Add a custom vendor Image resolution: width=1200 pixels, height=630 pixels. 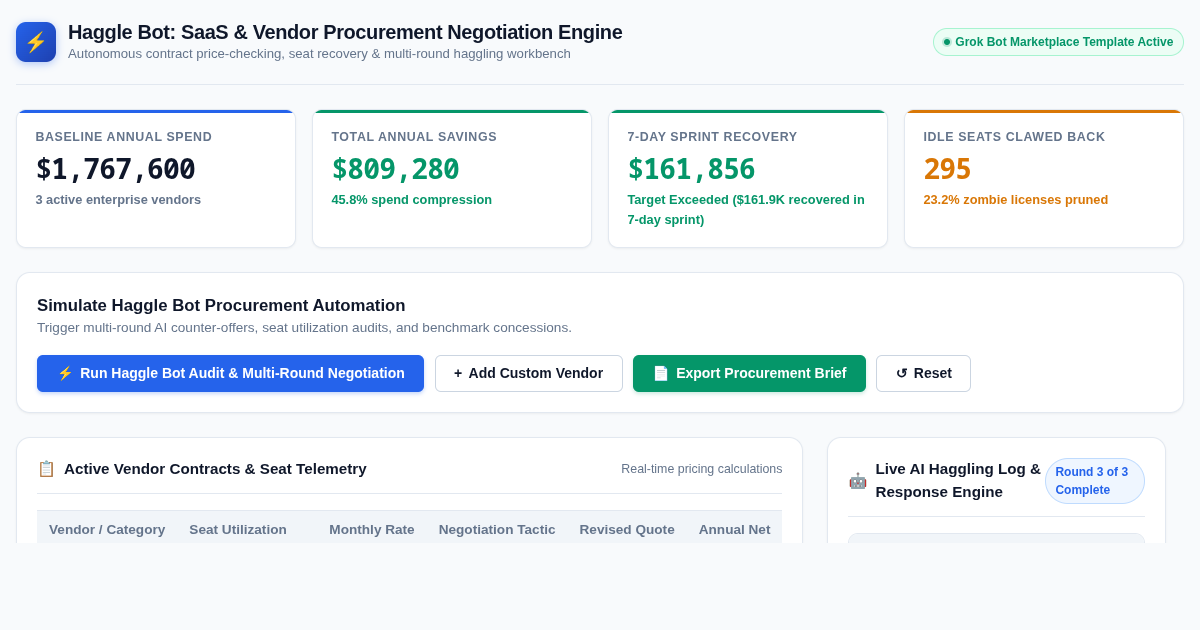point(529,373)
